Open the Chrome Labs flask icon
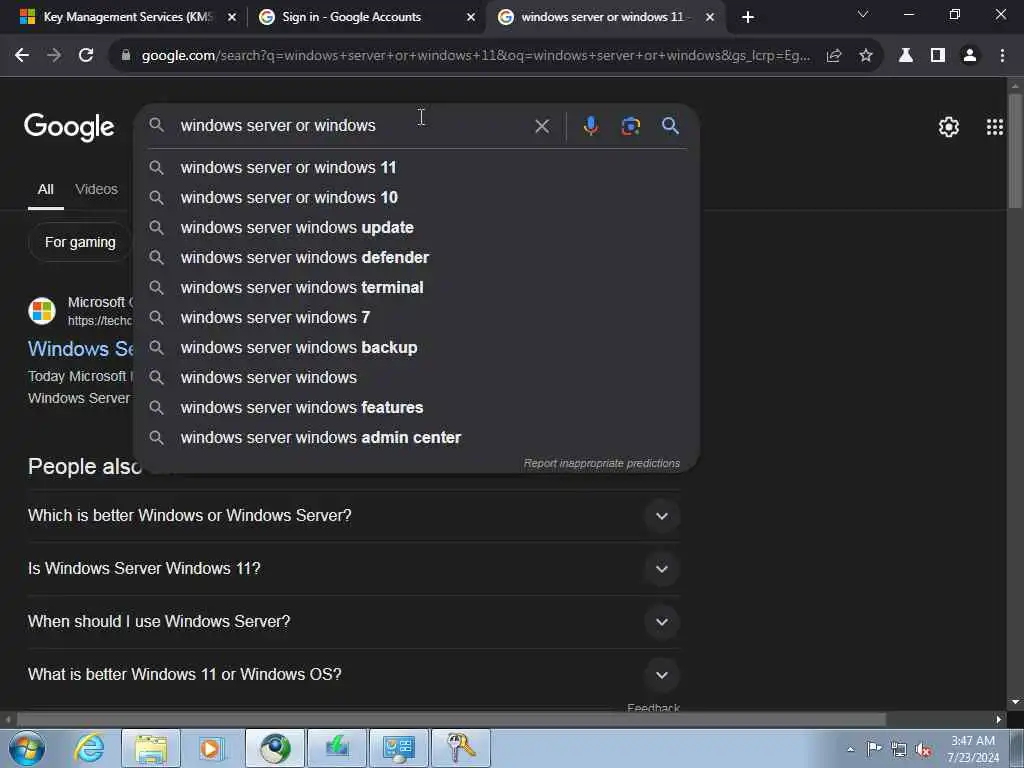This screenshot has height=768, width=1024. coord(905,56)
